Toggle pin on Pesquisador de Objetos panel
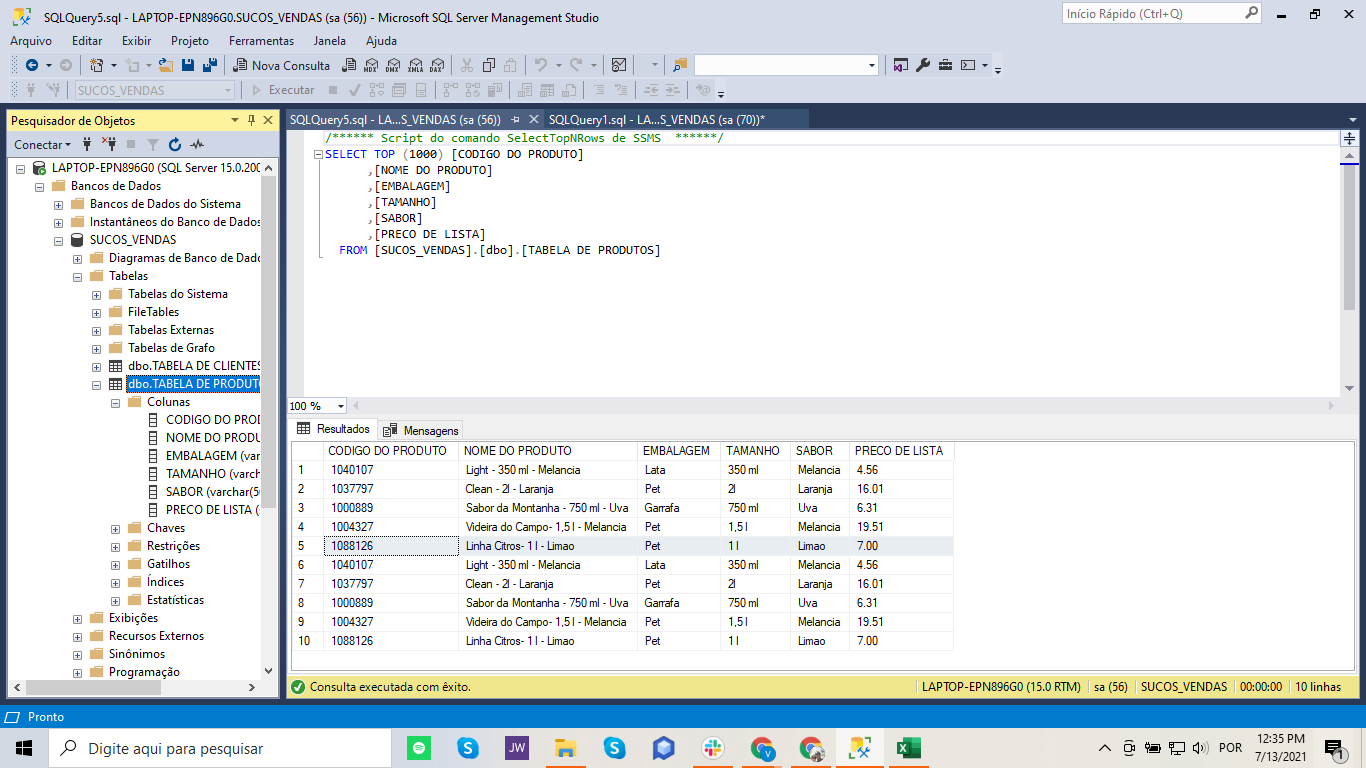Screen dimensions: 1366x768 [x=250, y=120]
